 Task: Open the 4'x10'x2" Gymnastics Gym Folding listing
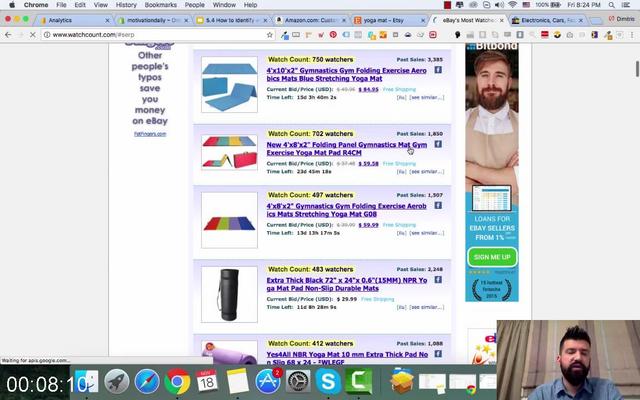click(347, 74)
